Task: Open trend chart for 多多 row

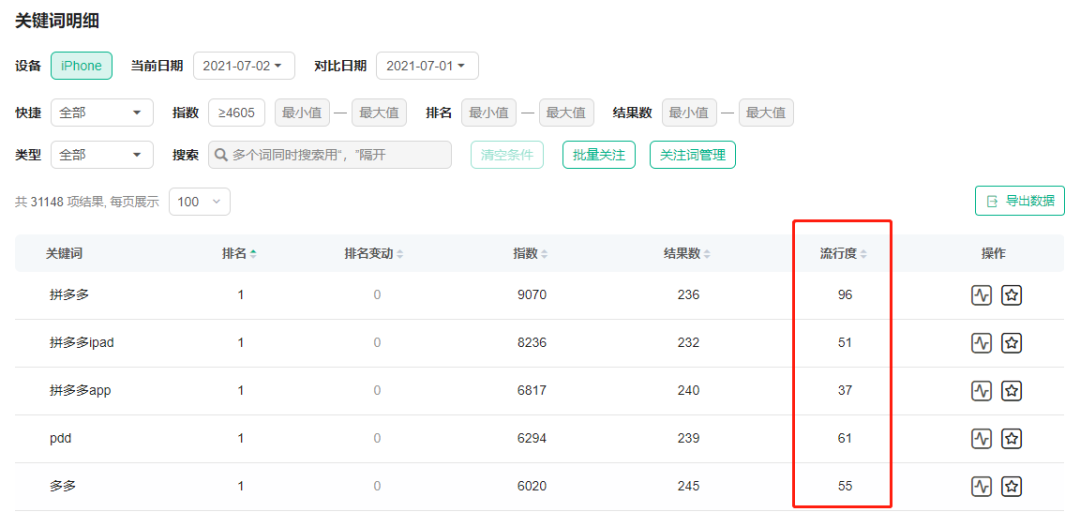Action: tap(981, 487)
